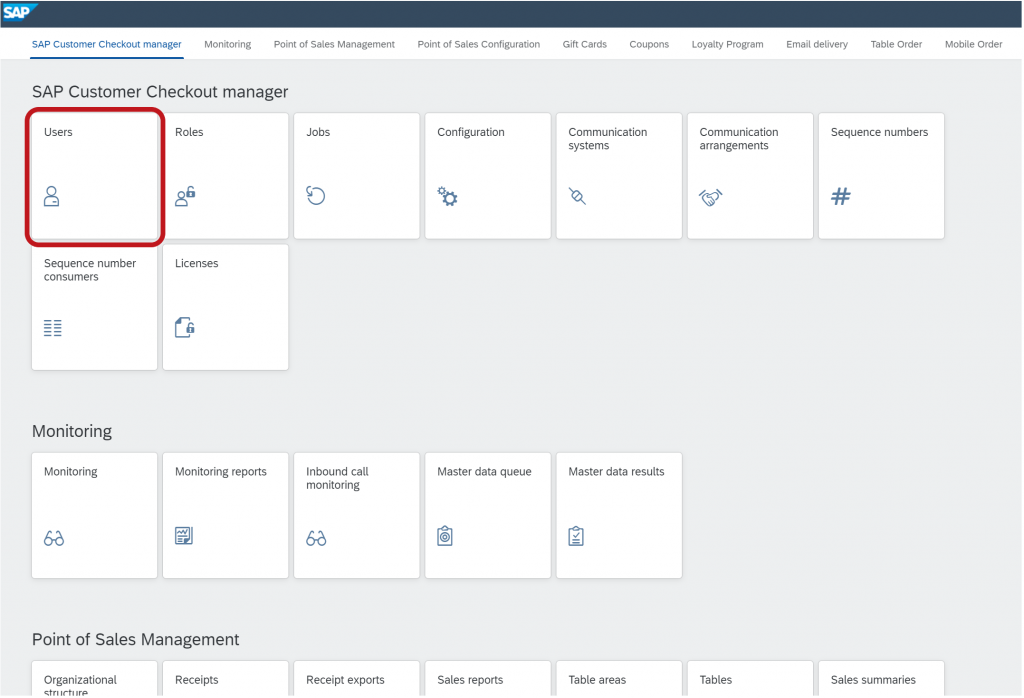Click the Communication arrangements handshake icon
This screenshot has width=1024, height=698.
[711, 197]
